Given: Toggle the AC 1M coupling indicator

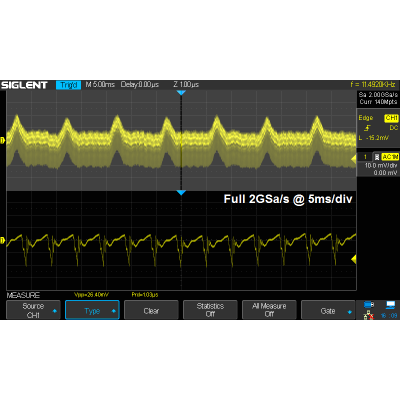Looking at the screenshot, I should pos(390,157).
